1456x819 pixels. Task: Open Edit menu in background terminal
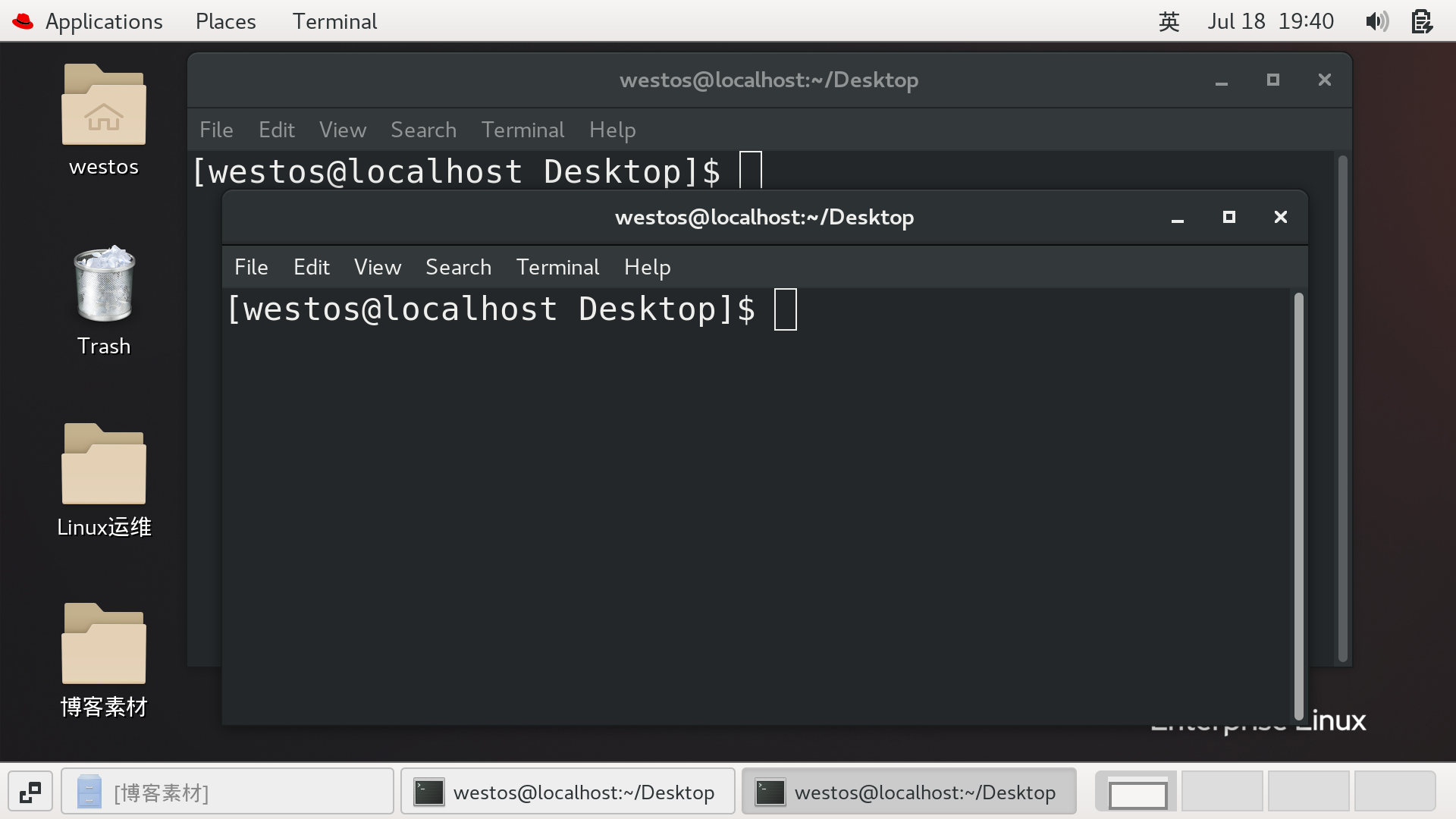(277, 130)
